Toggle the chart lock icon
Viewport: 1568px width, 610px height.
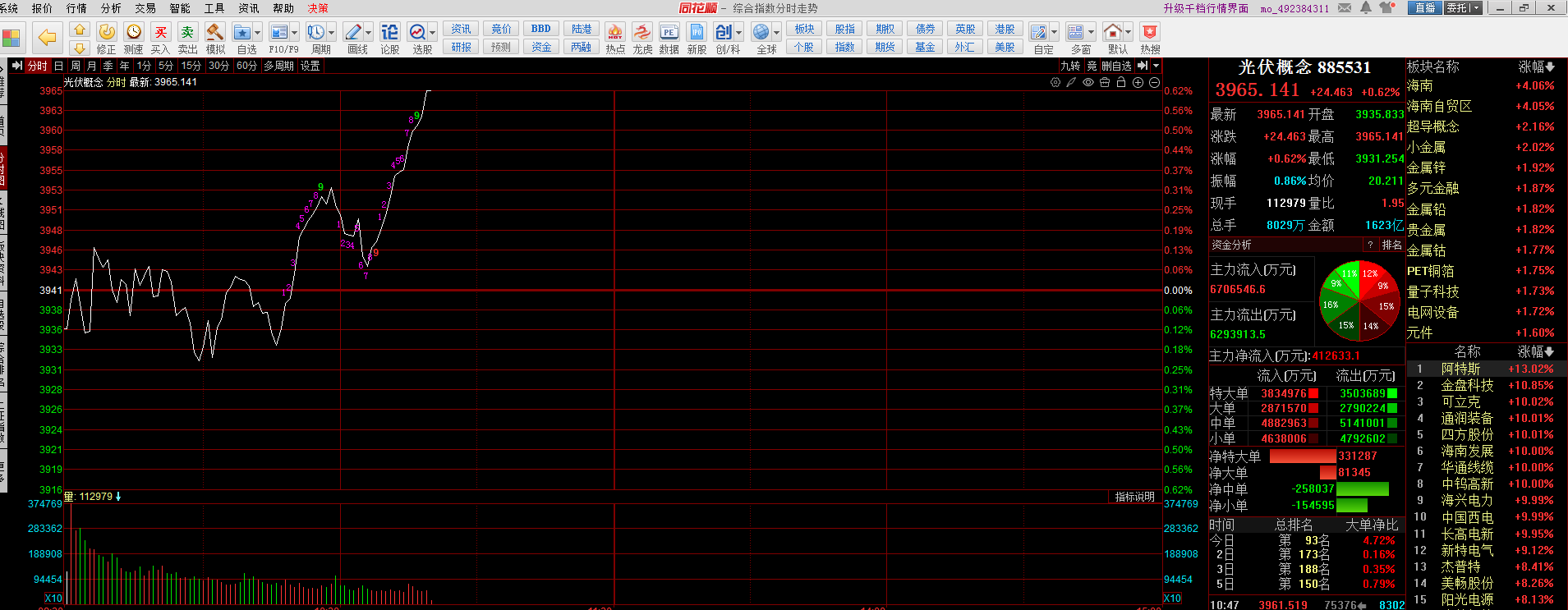pyautogui.click(x=1121, y=82)
